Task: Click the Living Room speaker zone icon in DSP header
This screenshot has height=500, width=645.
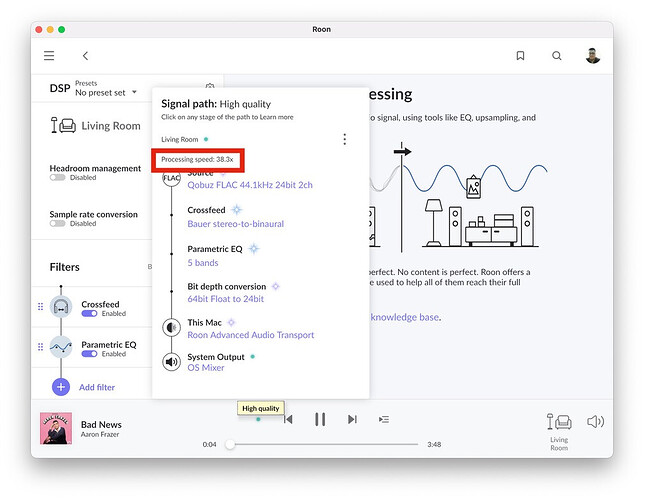Action: tap(63, 125)
